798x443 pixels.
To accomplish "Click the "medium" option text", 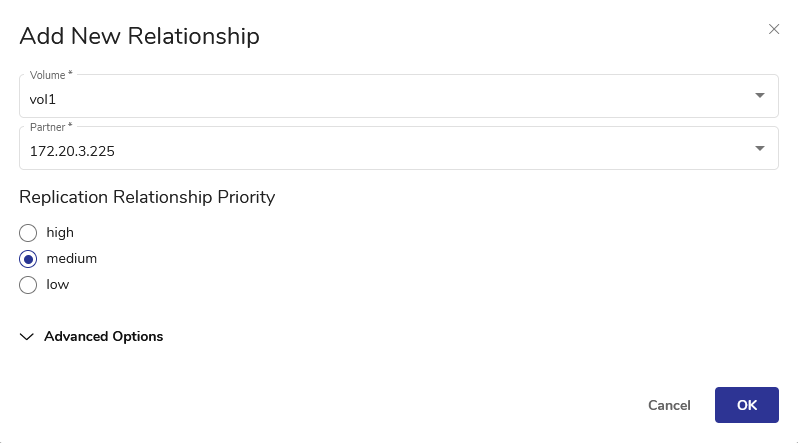I will pos(71,259).
